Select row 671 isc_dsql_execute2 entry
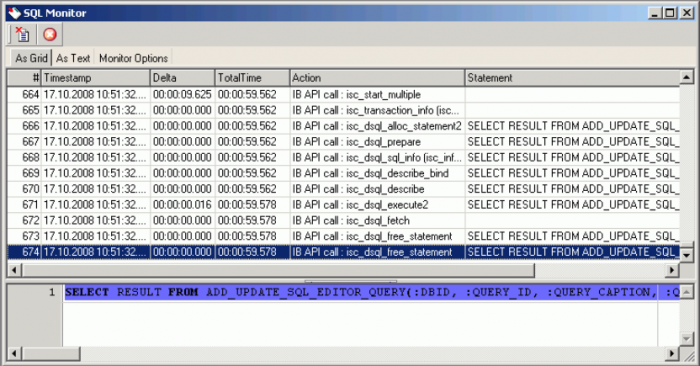Viewport: 700px width, 366px height. tap(343, 205)
